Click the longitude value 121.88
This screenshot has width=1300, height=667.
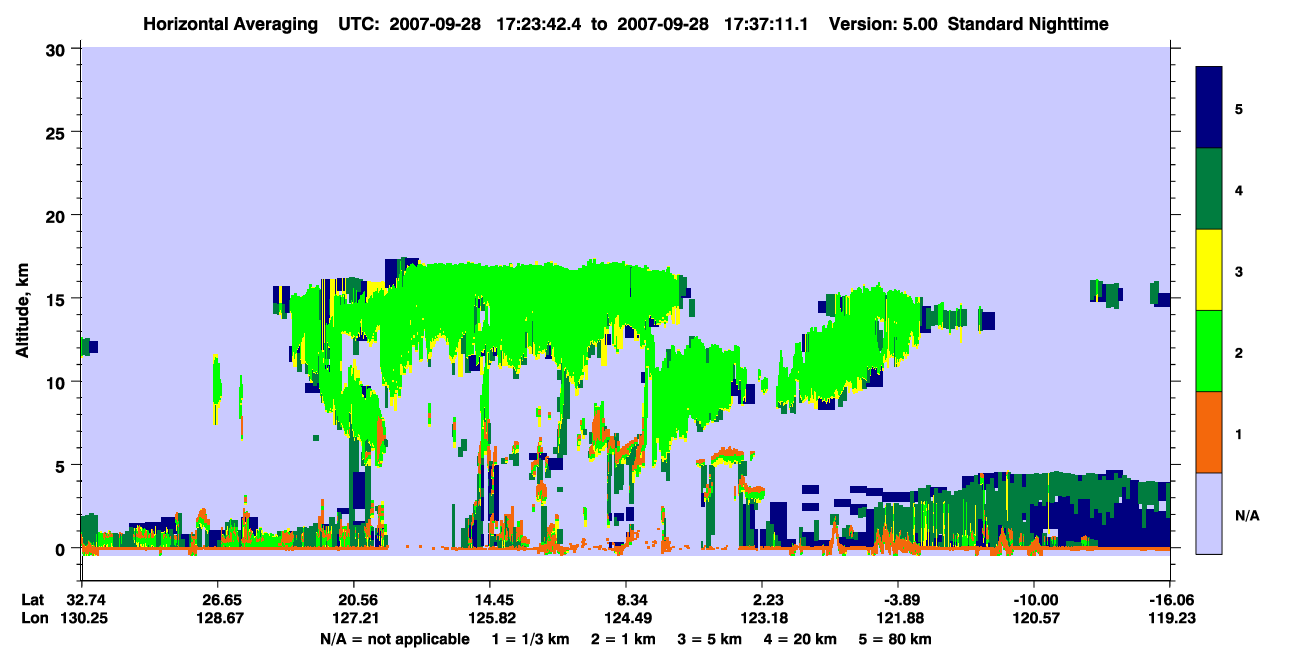pos(898,618)
